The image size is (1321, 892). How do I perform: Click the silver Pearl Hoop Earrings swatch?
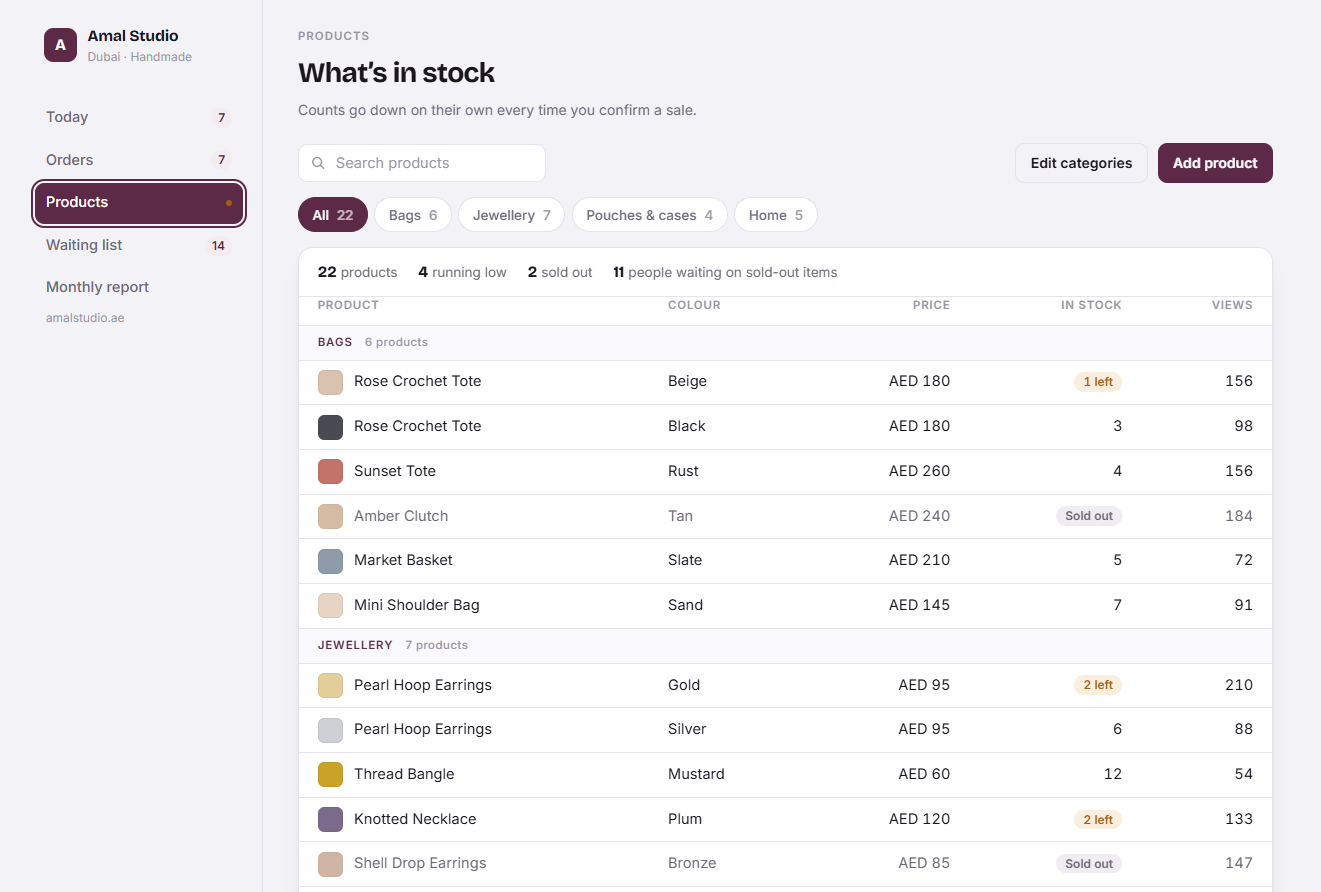(330, 730)
